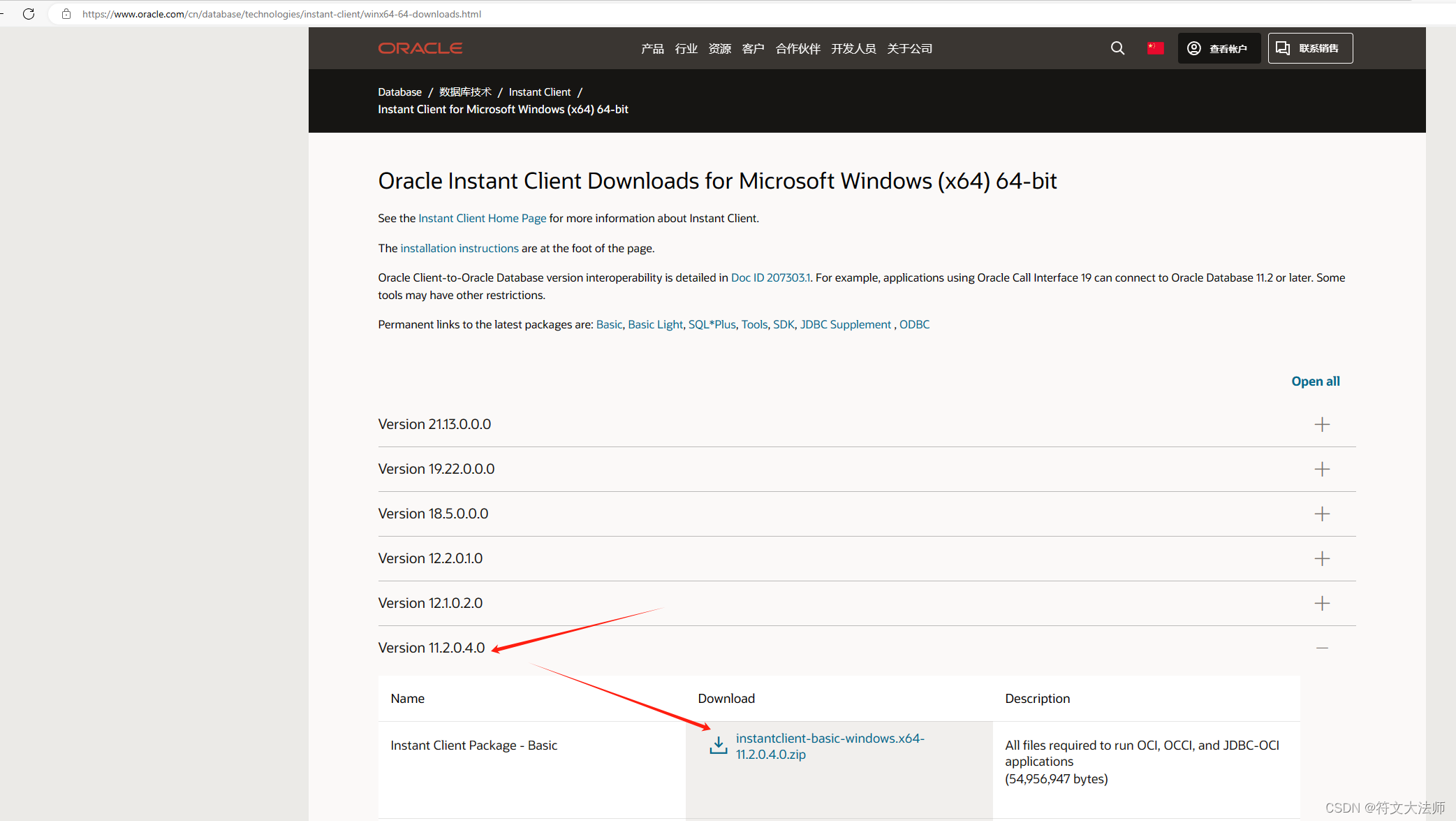Open the Oracle search icon
Viewport: 1456px width, 821px height.
pyautogui.click(x=1117, y=48)
